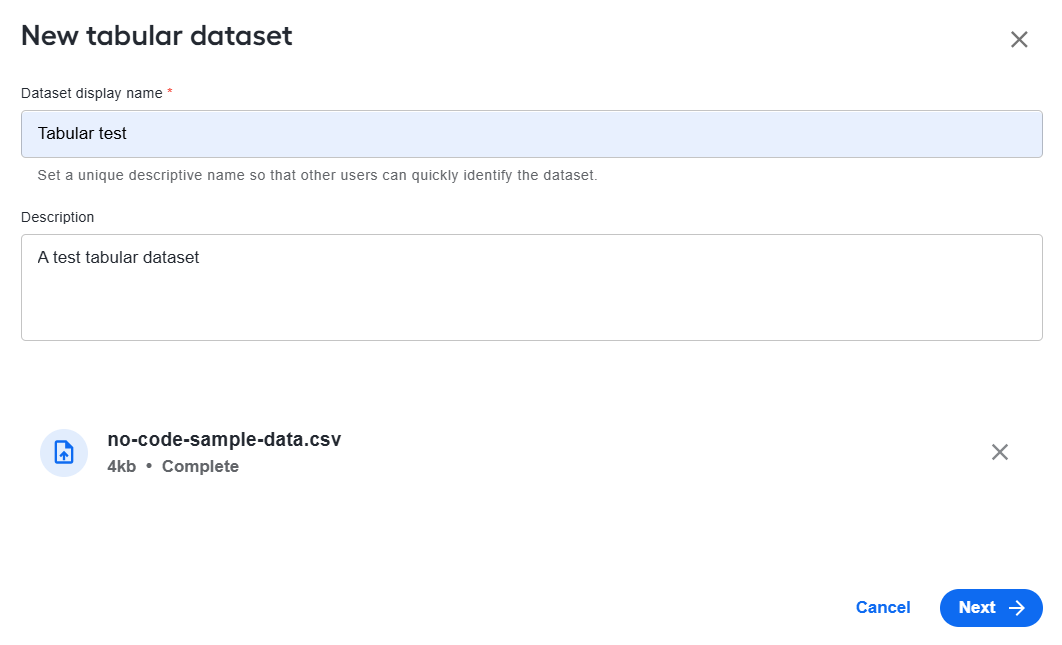Image resolution: width=1062 pixels, height=645 pixels.
Task: Select the no-code-sample-data.csv file name
Action: [224, 439]
